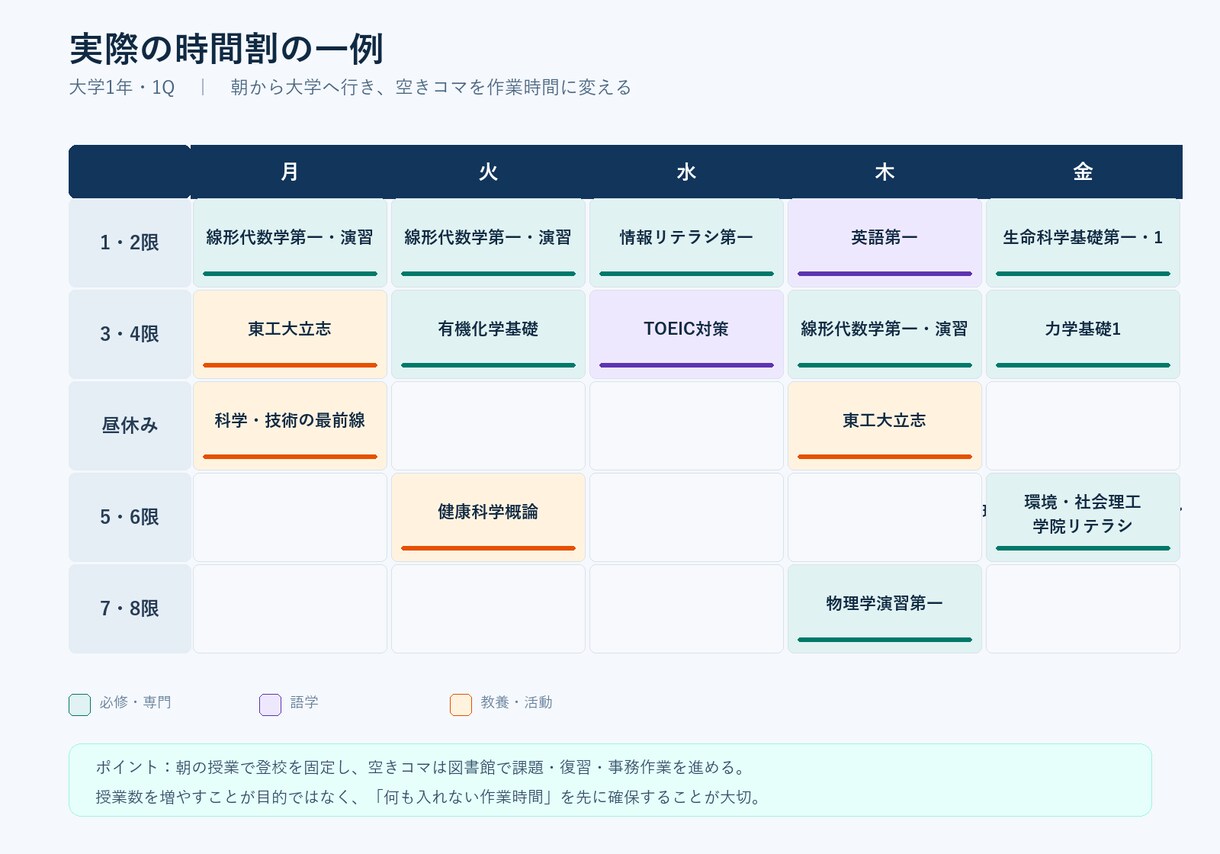The width and height of the screenshot is (1220, 854).
Task: Select the 5・6限 row label
Action: point(130,517)
